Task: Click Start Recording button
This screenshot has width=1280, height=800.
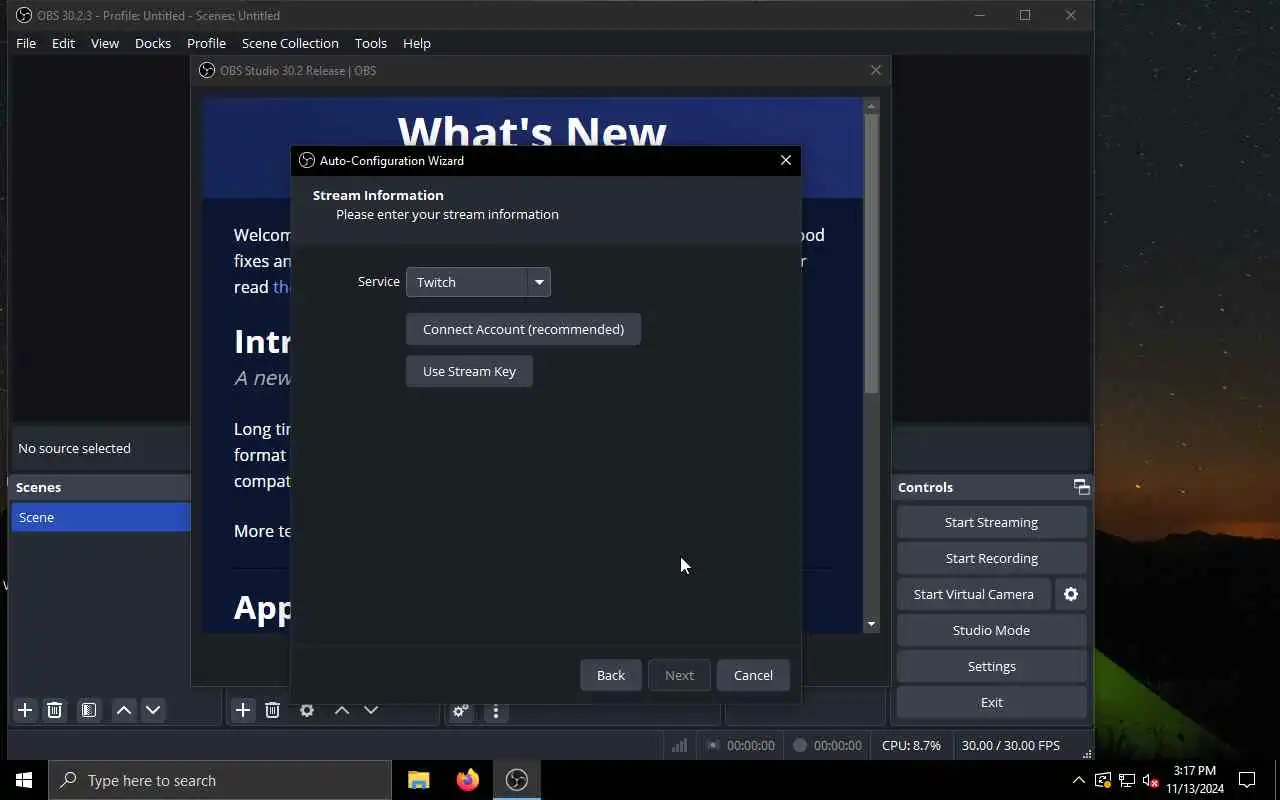Action: click(991, 558)
